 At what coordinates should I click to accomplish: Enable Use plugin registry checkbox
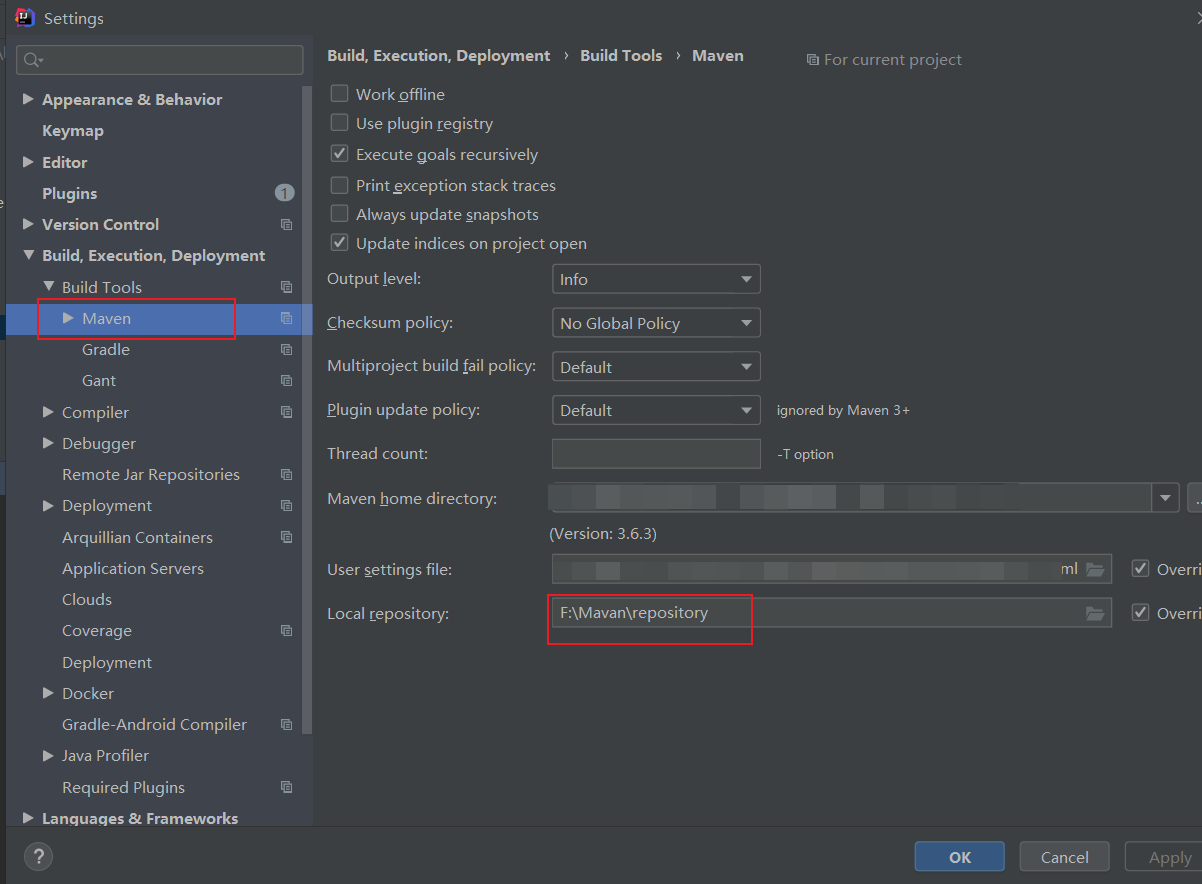point(340,124)
